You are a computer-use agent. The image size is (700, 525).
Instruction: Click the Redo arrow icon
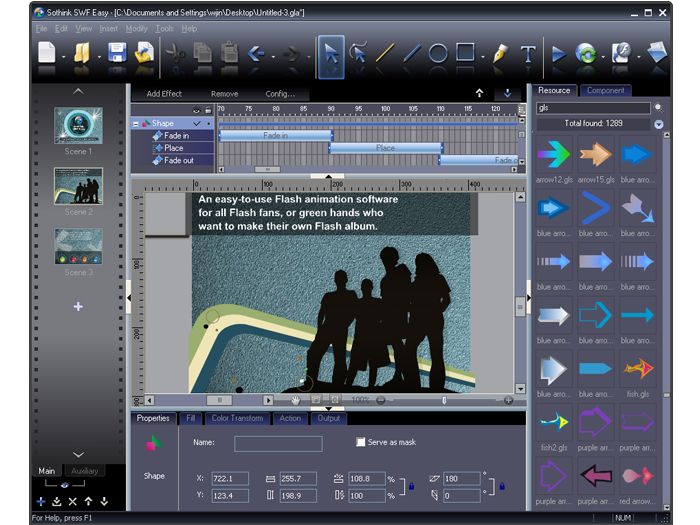pos(292,54)
